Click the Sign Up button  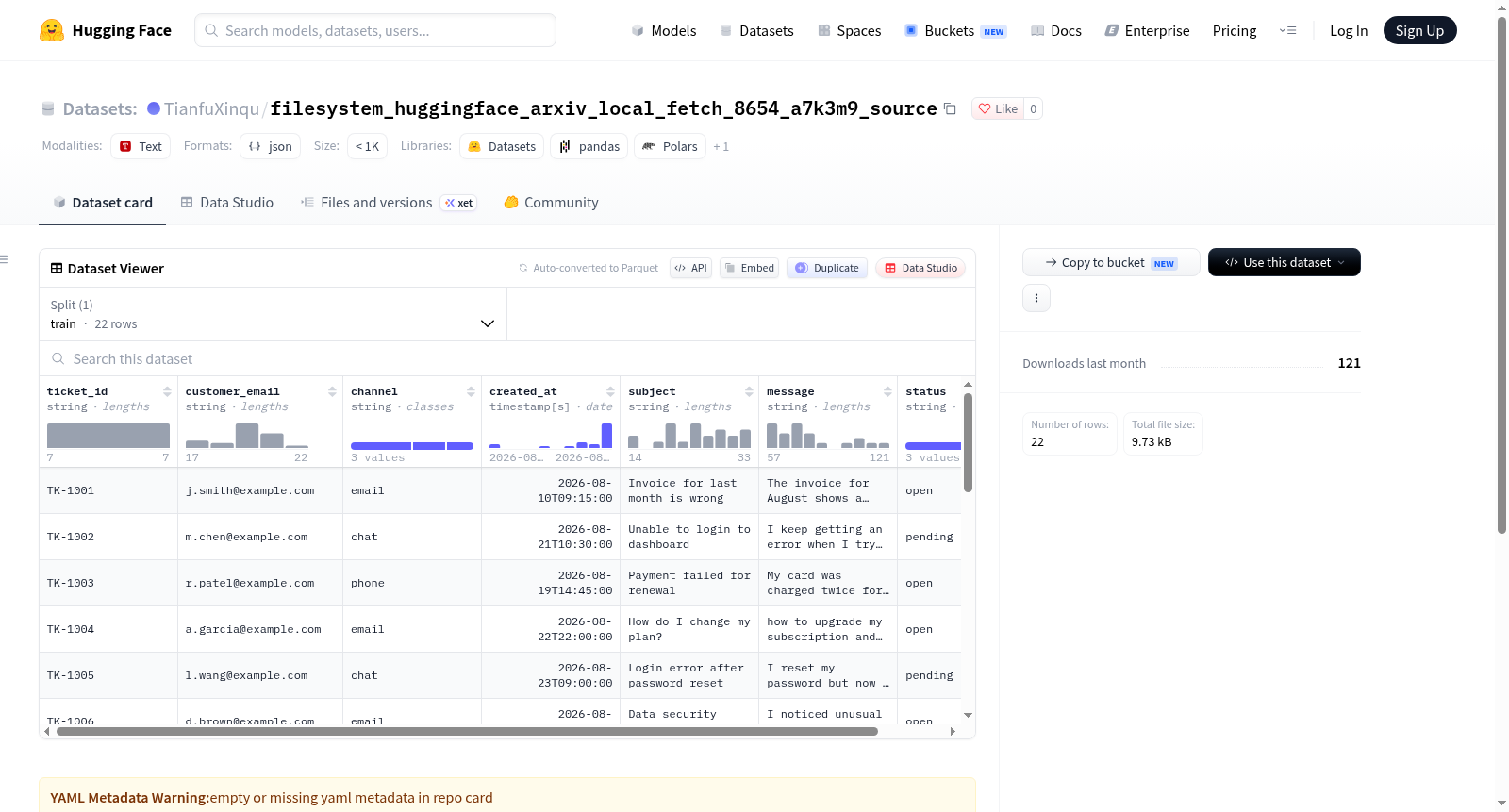[1419, 30]
